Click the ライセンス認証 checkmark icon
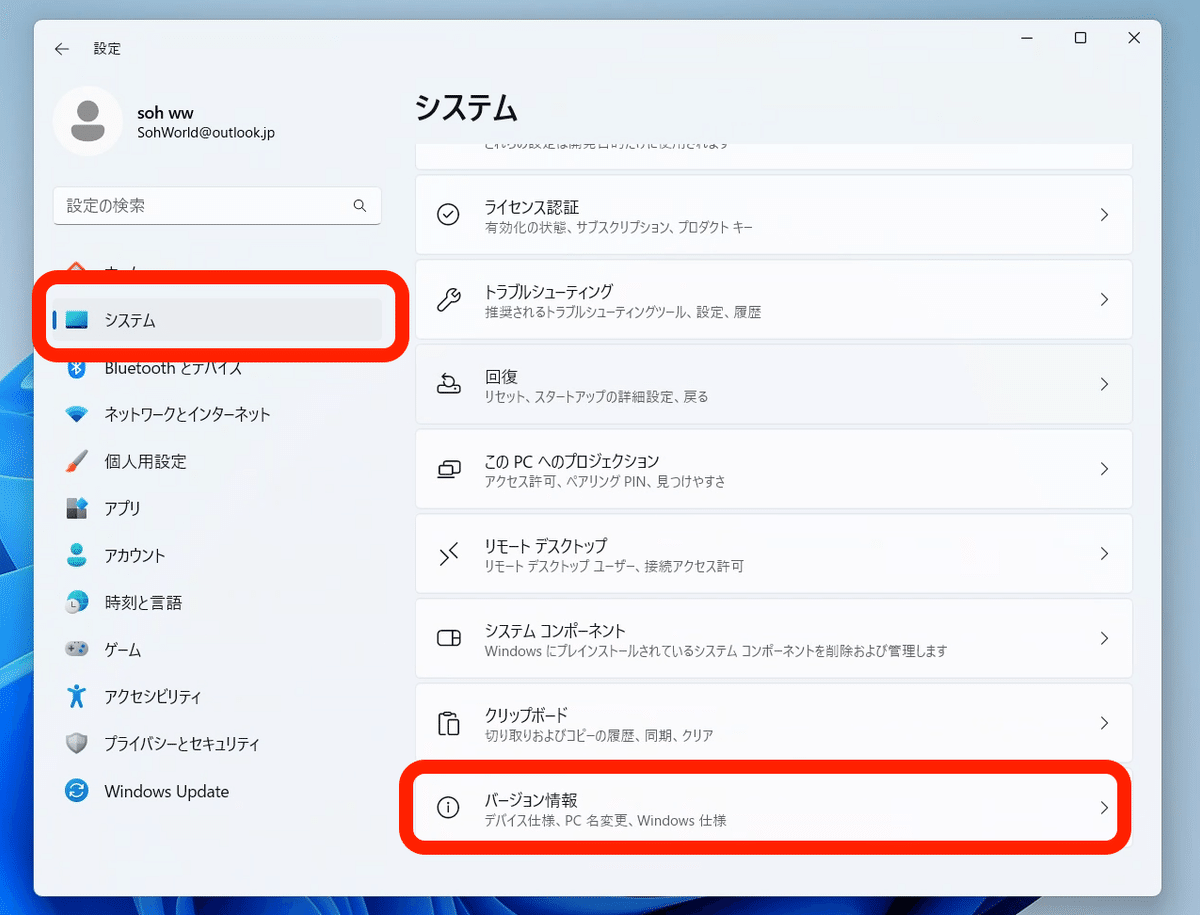This screenshot has width=1200, height=915. tap(449, 215)
